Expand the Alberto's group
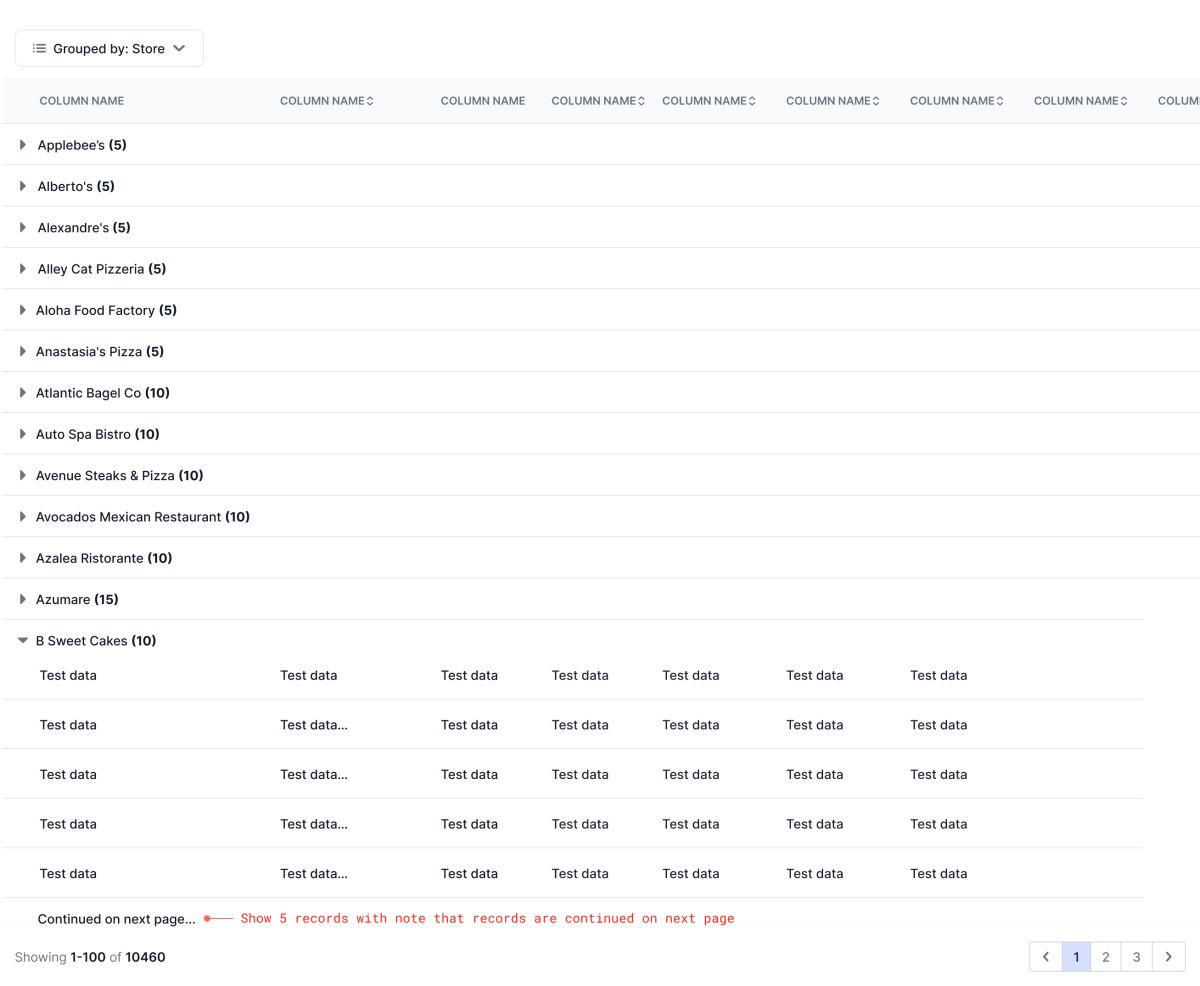Screen dimensions: 1200x986 tap(22, 186)
